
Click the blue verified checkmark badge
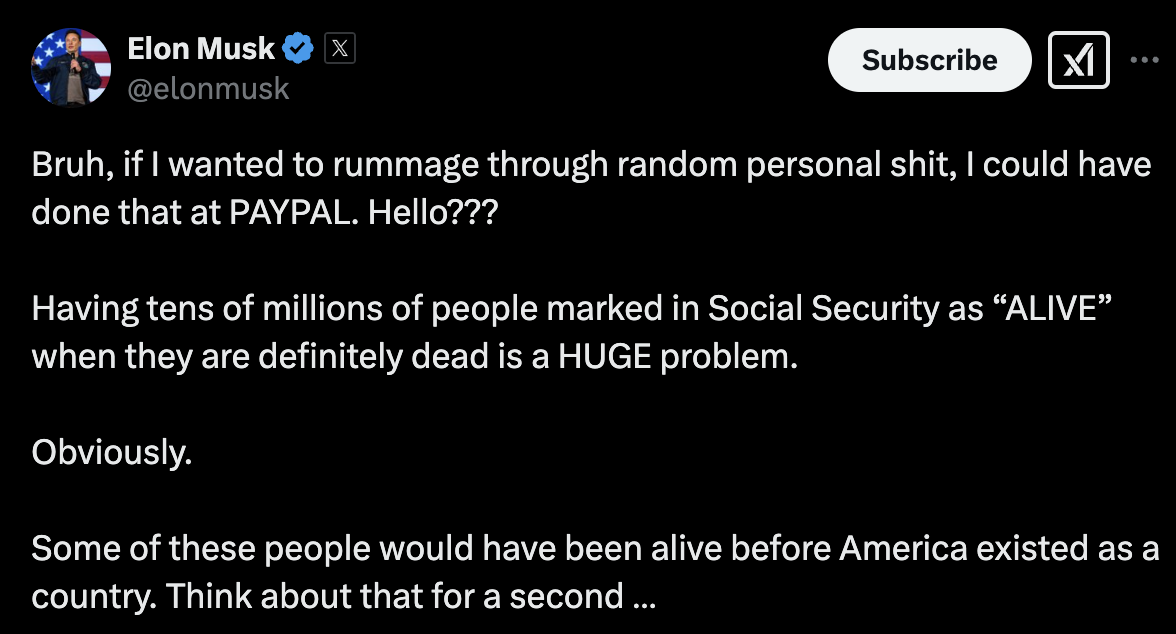click(299, 47)
